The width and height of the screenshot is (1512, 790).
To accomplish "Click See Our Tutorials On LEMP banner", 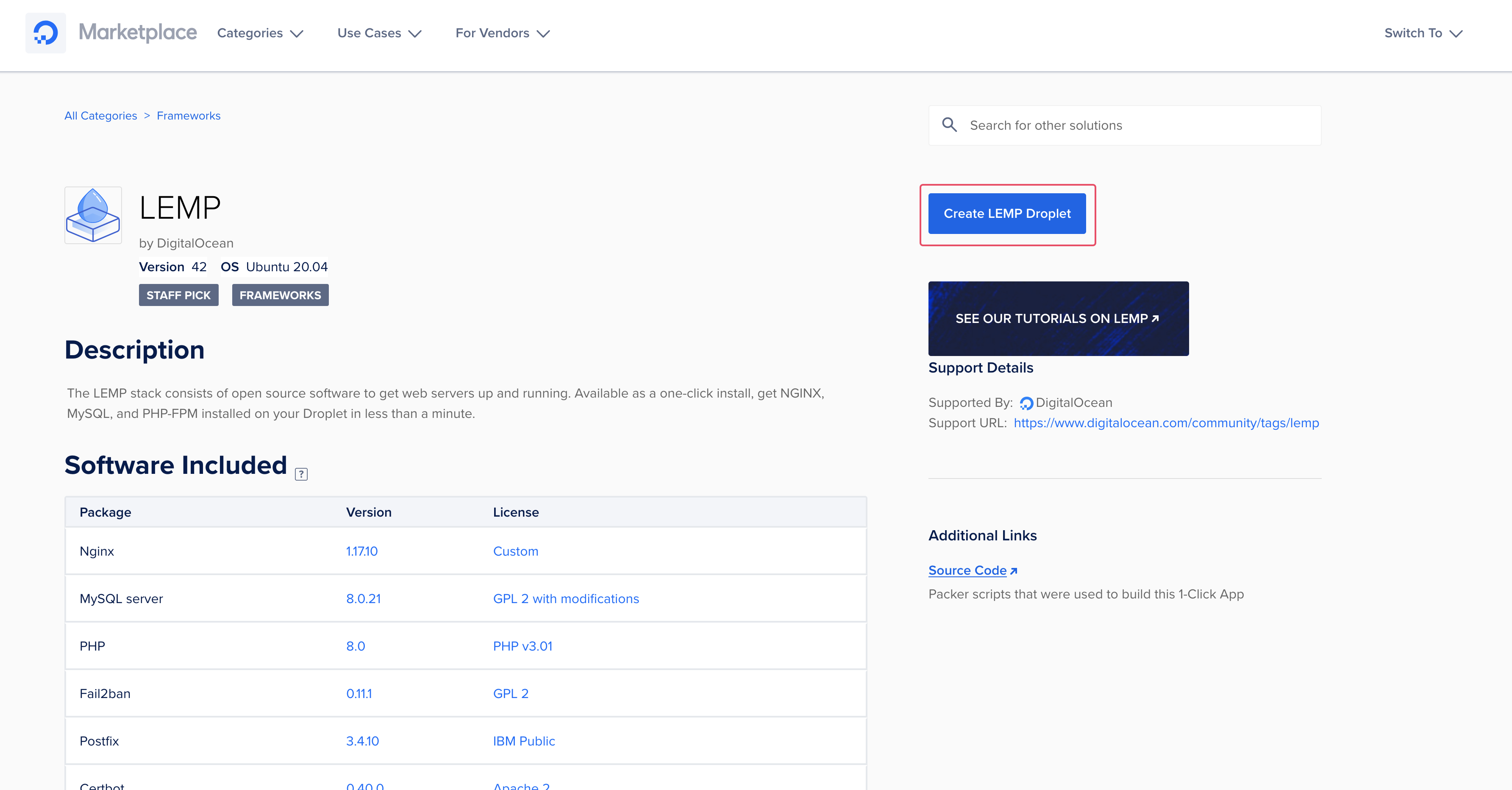I will [x=1058, y=318].
